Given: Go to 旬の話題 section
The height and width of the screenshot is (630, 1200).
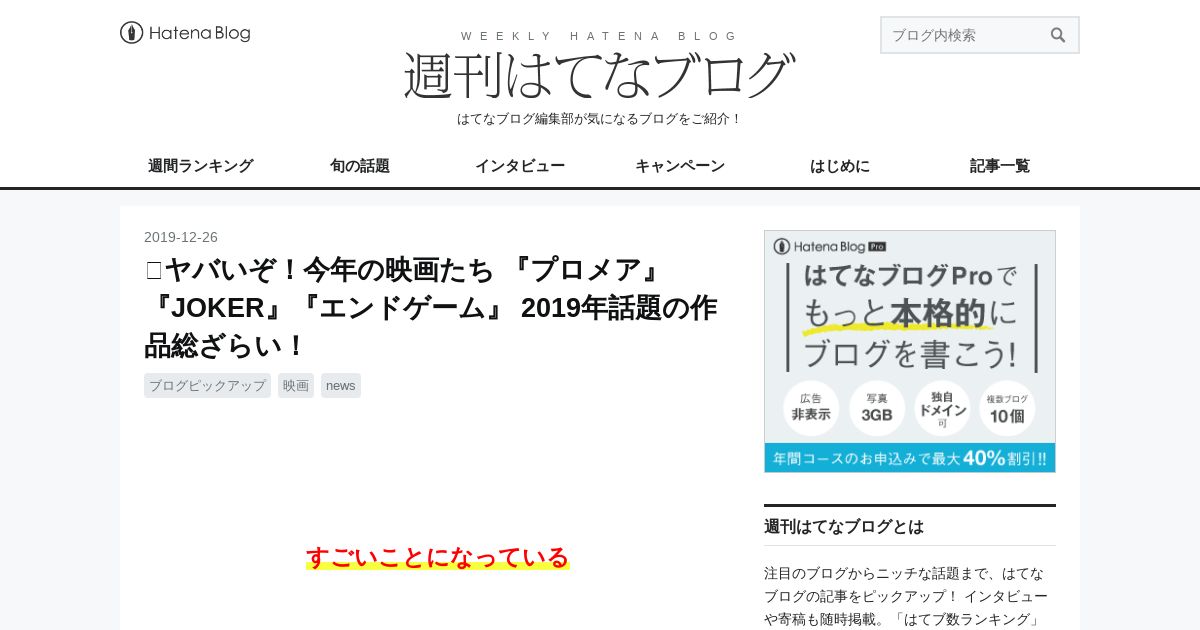Looking at the screenshot, I should pyautogui.click(x=360, y=166).
